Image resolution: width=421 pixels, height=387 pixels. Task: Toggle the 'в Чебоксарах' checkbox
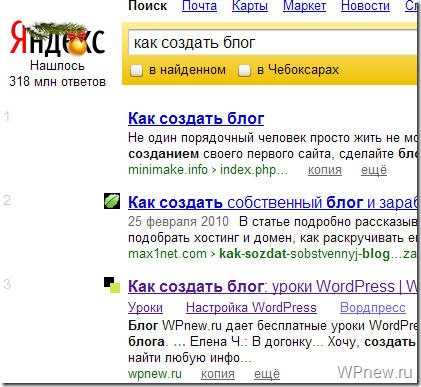(x=244, y=71)
